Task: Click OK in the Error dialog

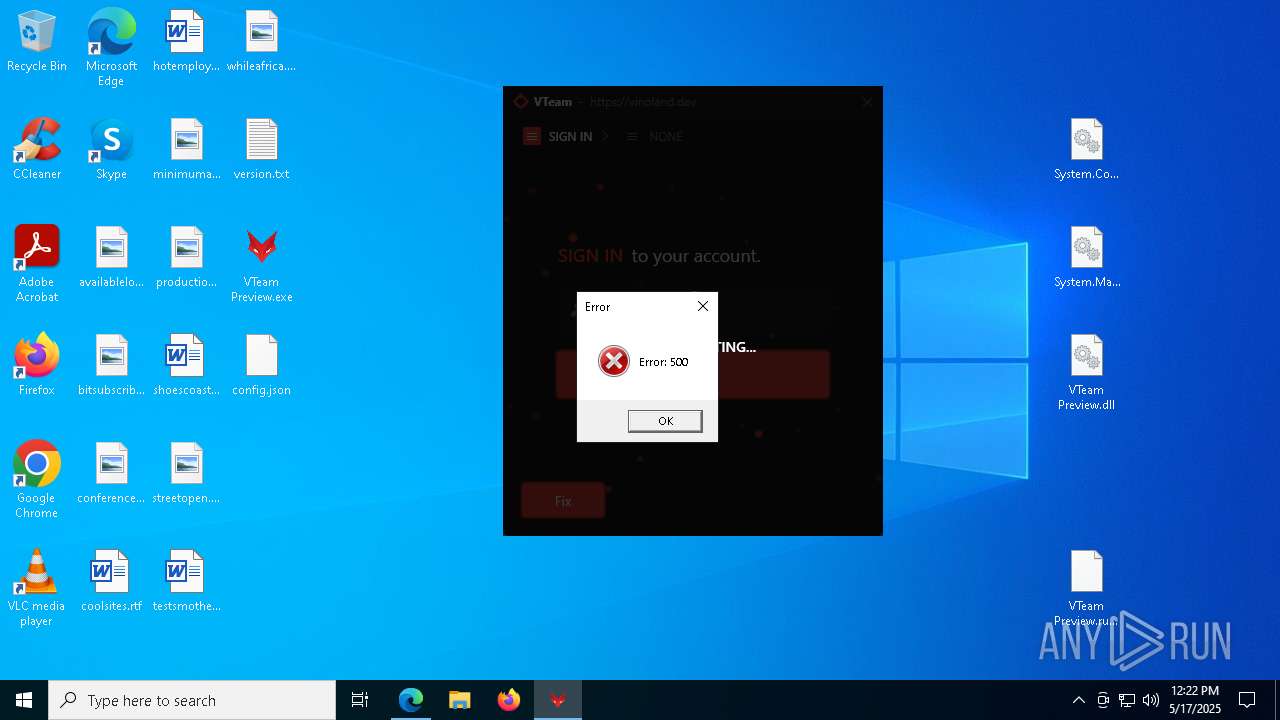Action: (665, 421)
